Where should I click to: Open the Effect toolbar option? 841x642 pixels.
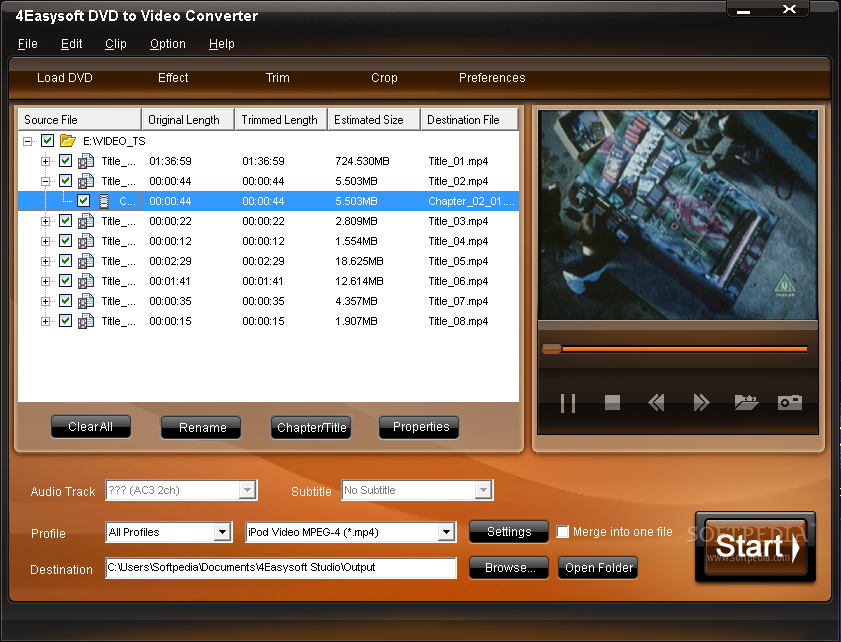click(173, 78)
